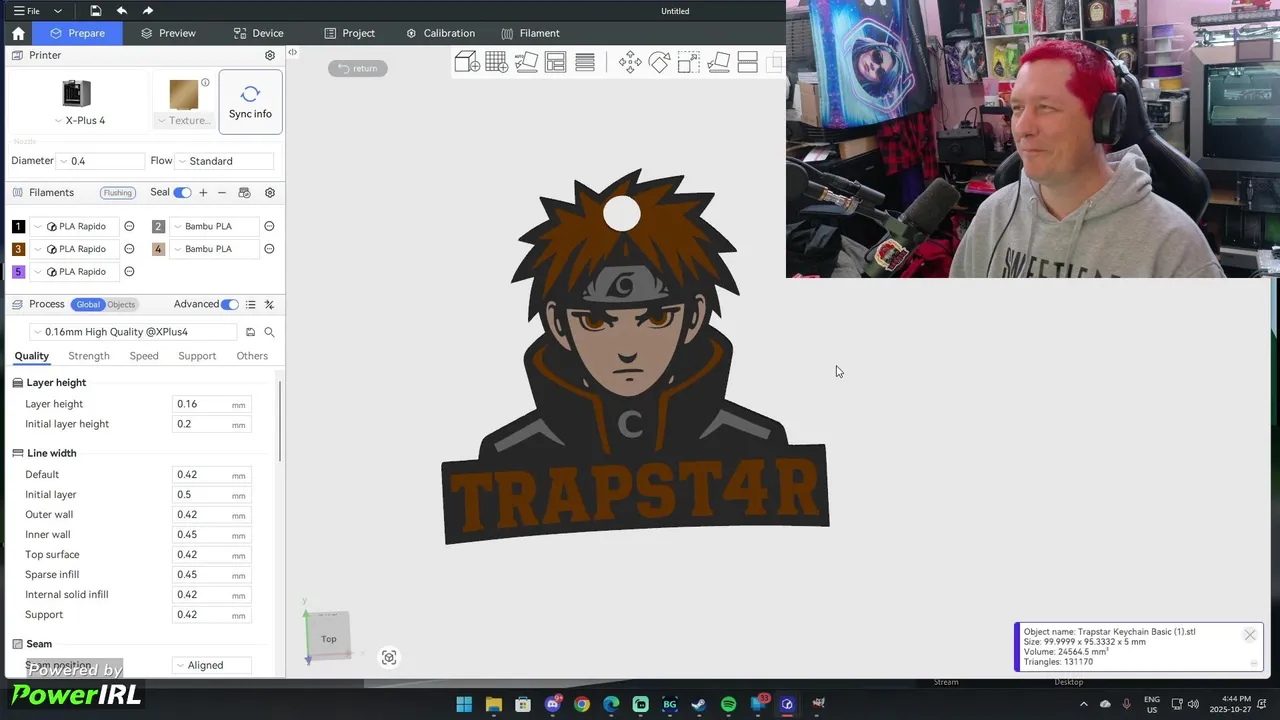Click the compare presets icon

coord(269,304)
